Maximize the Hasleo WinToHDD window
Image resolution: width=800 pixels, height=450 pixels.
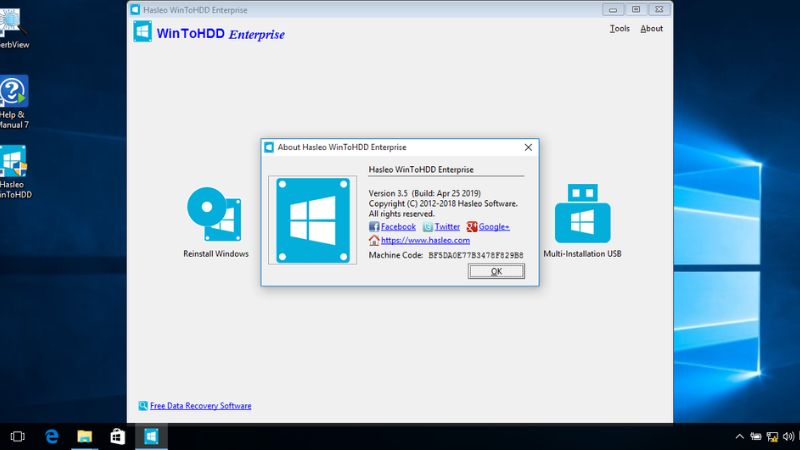click(x=636, y=10)
